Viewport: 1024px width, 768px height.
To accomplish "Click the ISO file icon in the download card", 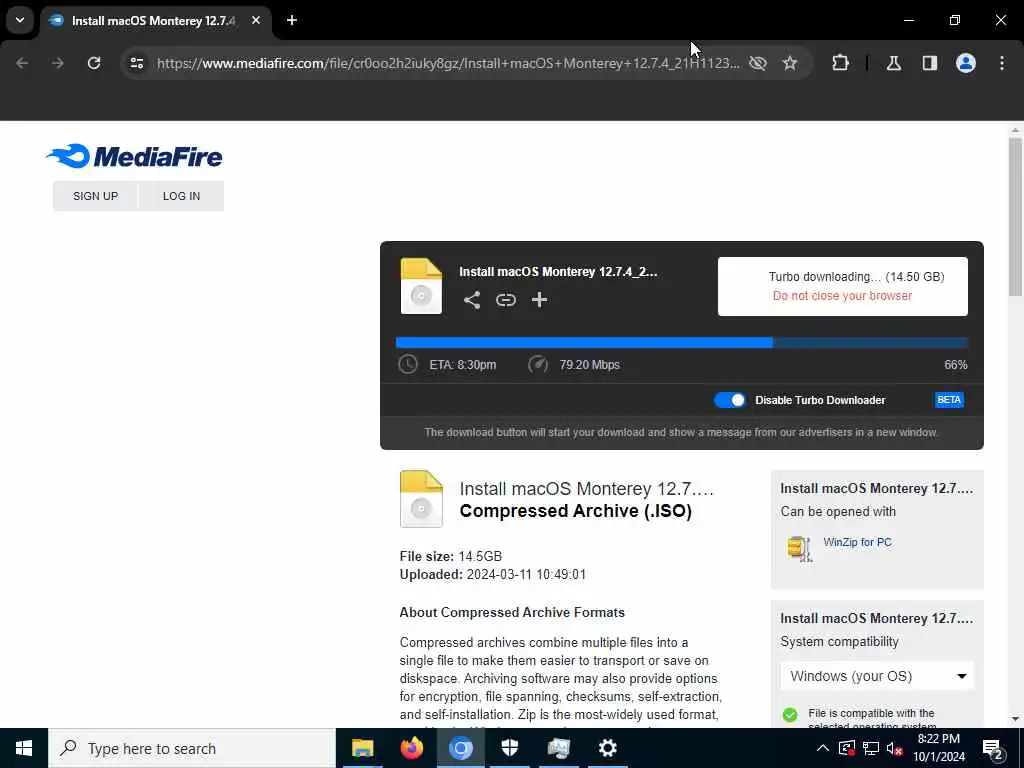I will pos(421,286).
